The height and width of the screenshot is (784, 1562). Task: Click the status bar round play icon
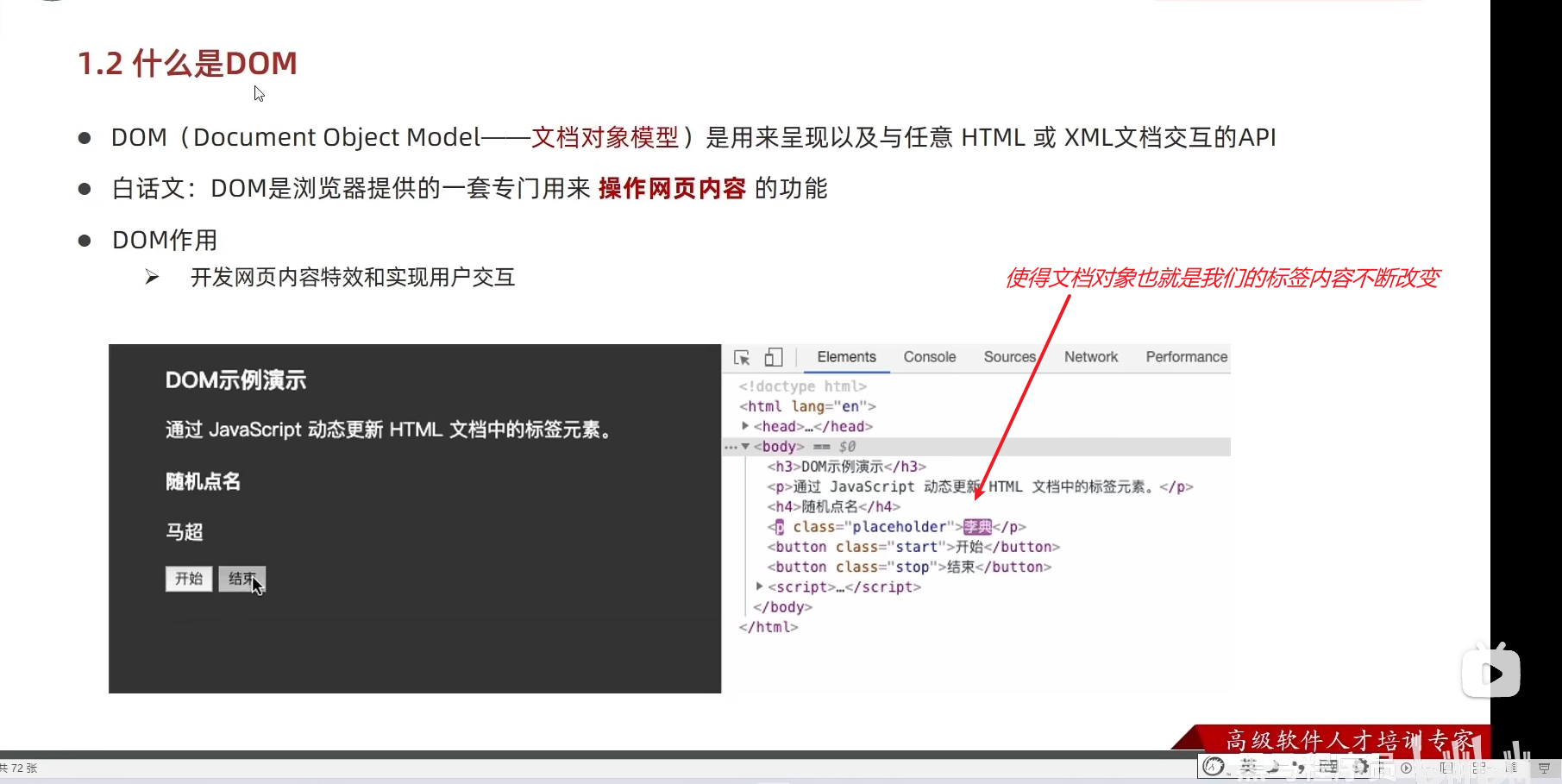tap(1407, 768)
